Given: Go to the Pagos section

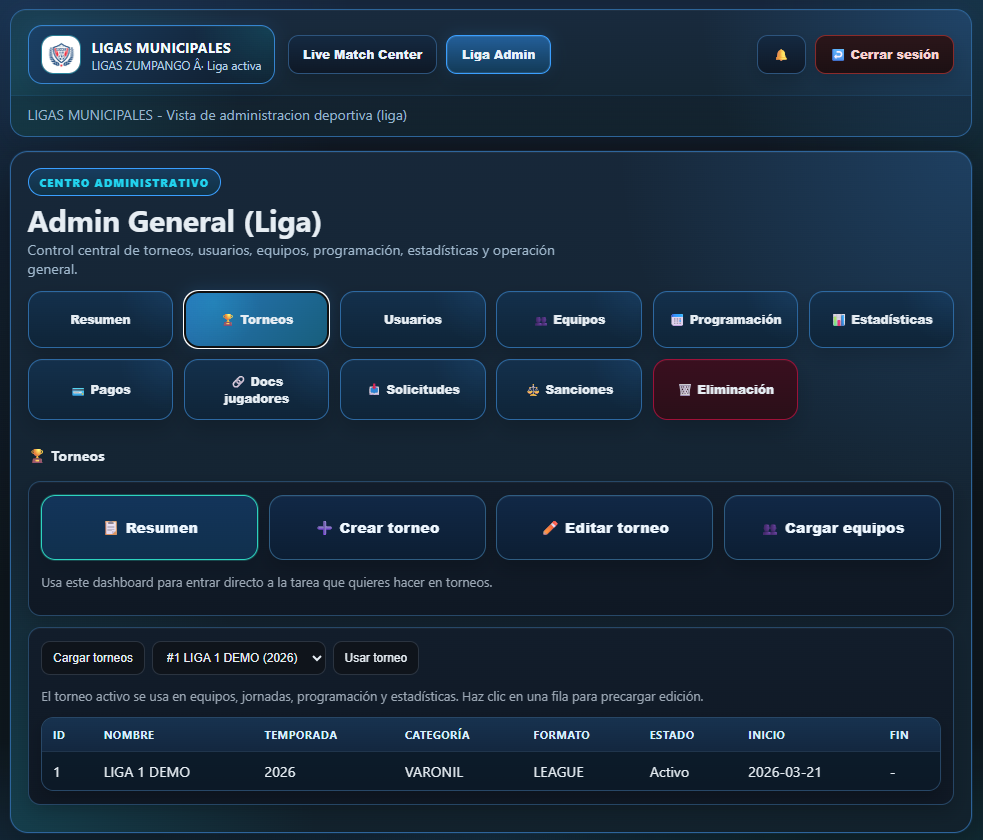Looking at the screenshot, I should (100, 390).
